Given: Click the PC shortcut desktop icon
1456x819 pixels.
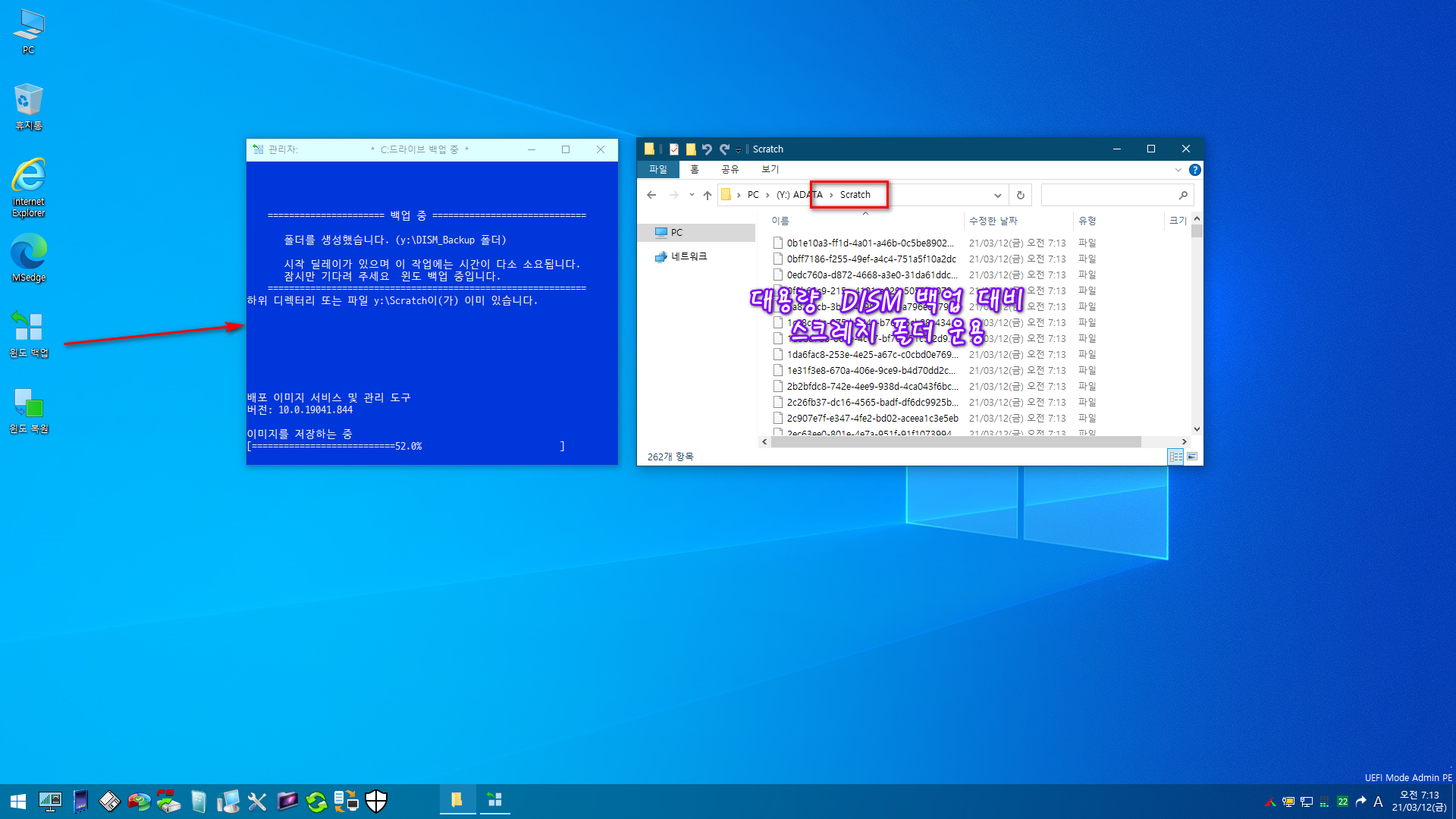Looking at the screenshot, I should coord(28,32).
